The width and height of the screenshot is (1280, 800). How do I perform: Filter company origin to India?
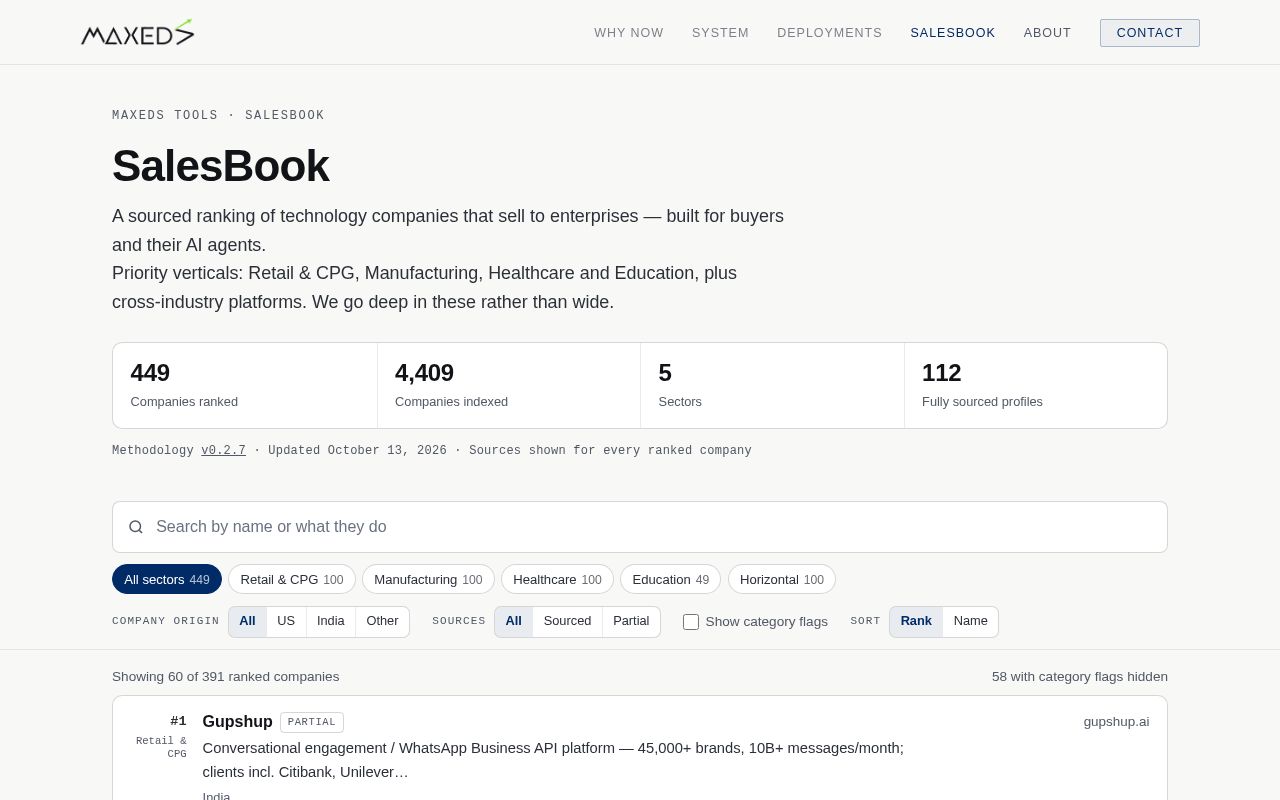(x=331, y=621)
